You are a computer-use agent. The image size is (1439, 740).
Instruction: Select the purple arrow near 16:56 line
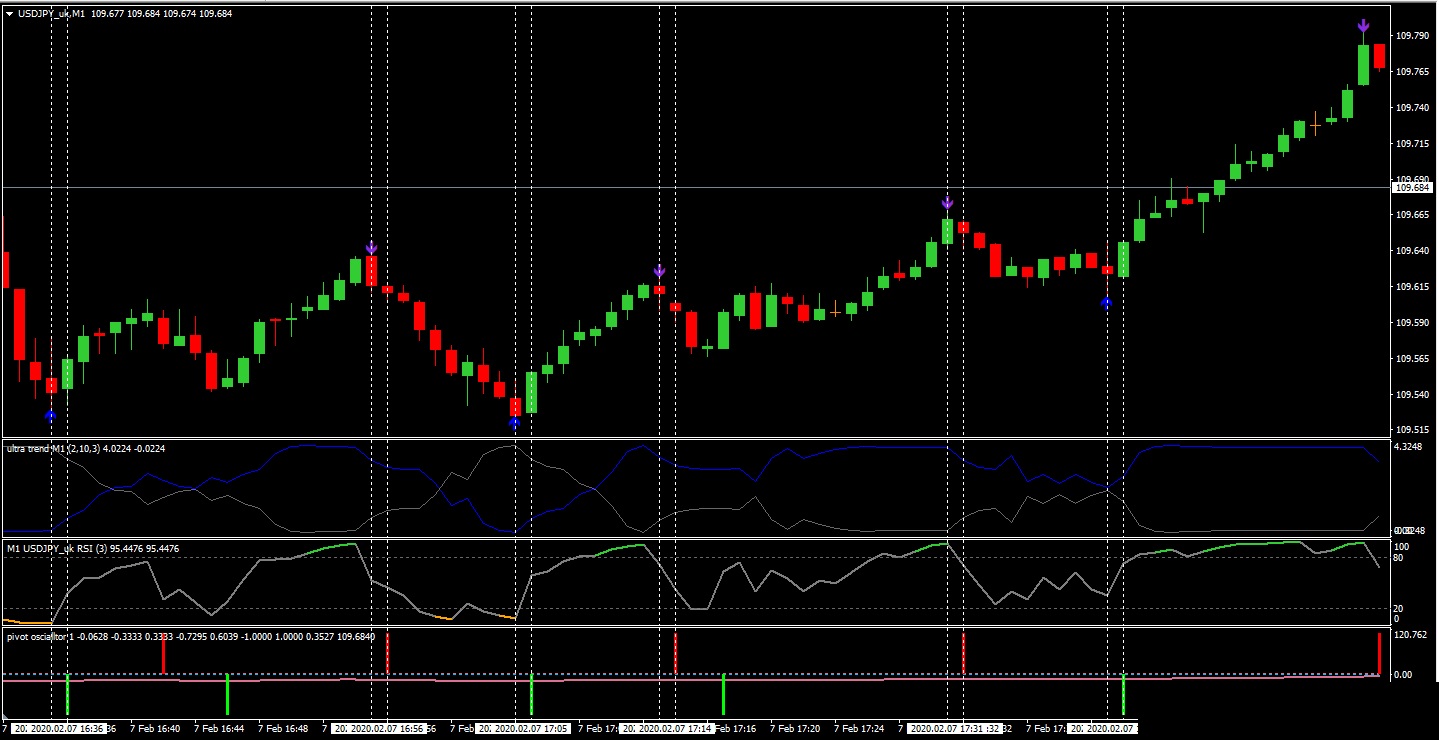(371, 248)
